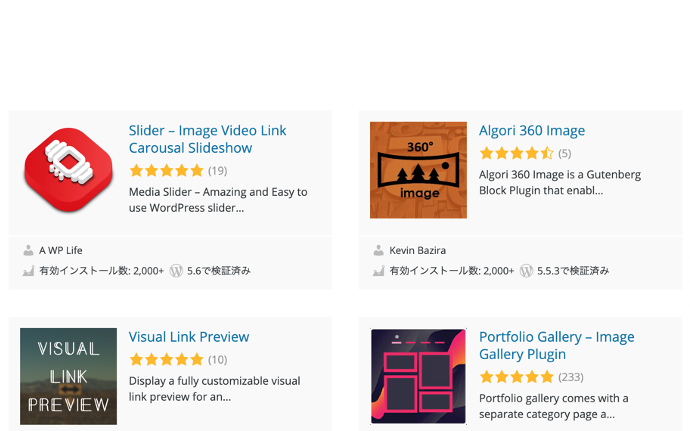Open the Algori 360 Image plugin title
Screen dimensions: 690x431
point(532,130)
